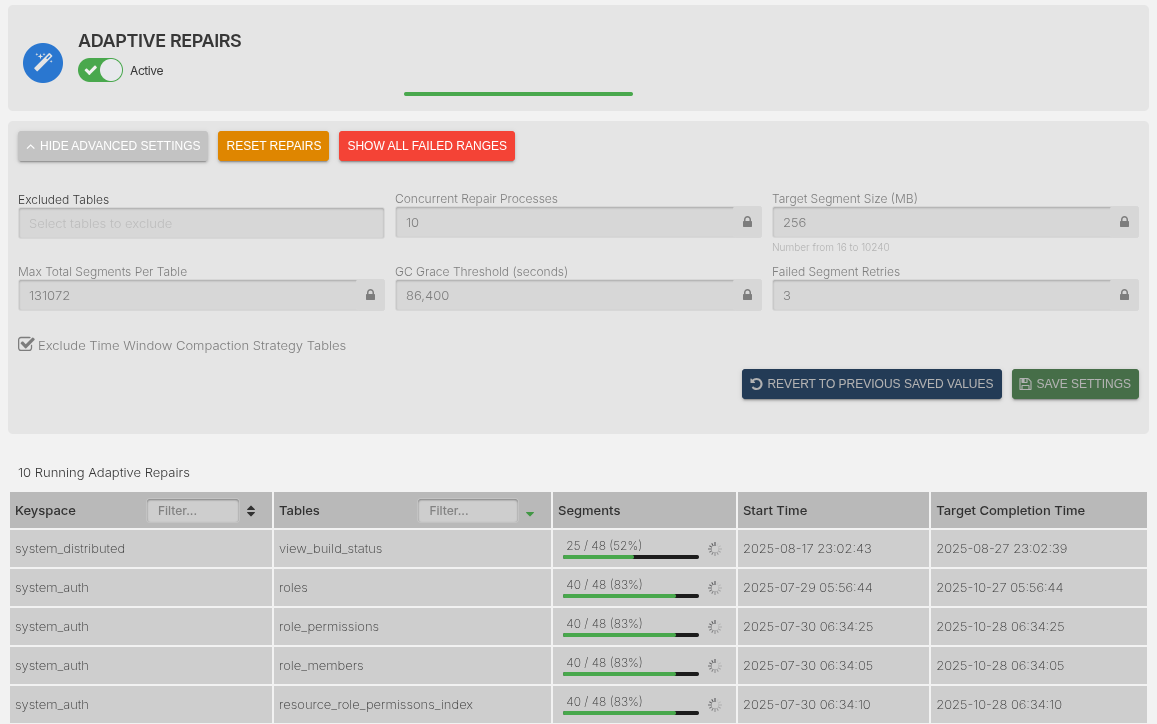Sort the Keyspace column using sort arrows
The height and width of the screenshot is (724, 1157).
(251, 511)
